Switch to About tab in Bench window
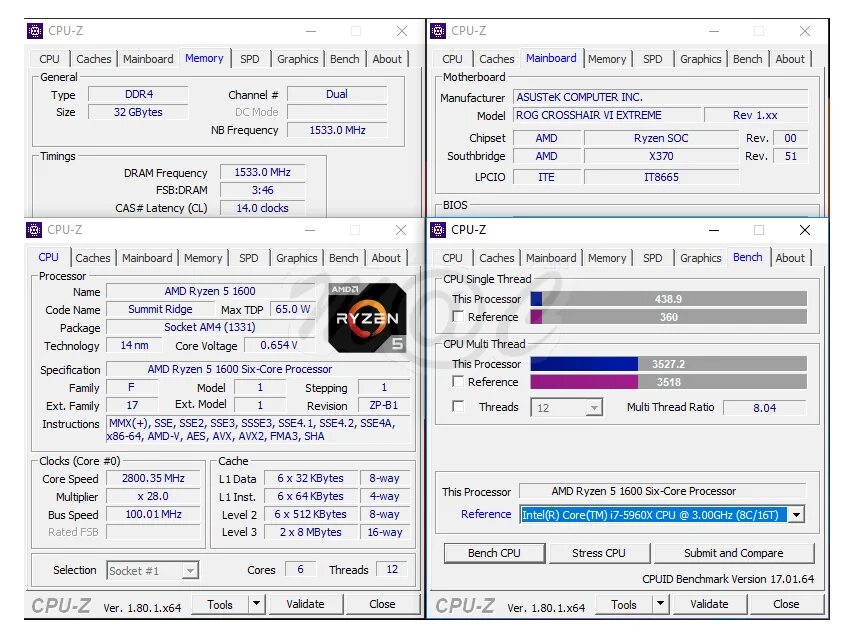 coord(790,258)
